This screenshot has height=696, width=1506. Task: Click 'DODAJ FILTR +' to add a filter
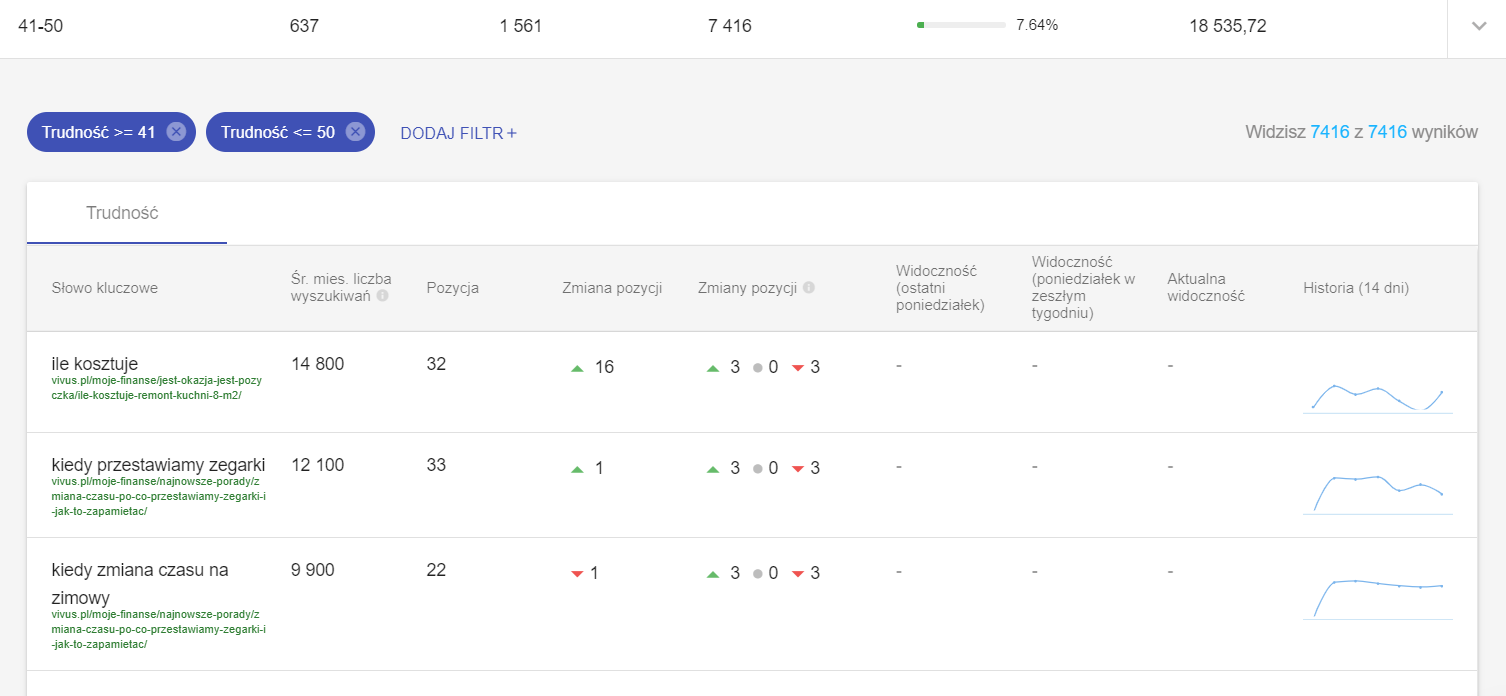tap(458, 133)
